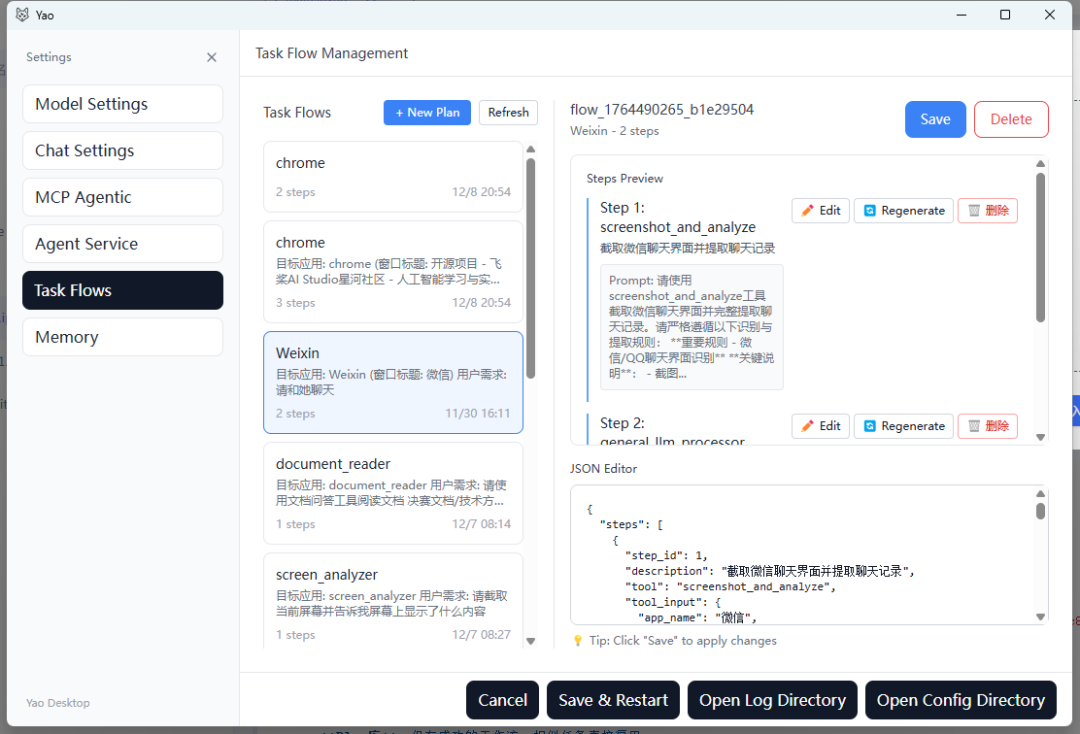Select the Task Flows section
Viewport: 1080px width, 734px height.
tap(123, 291)
